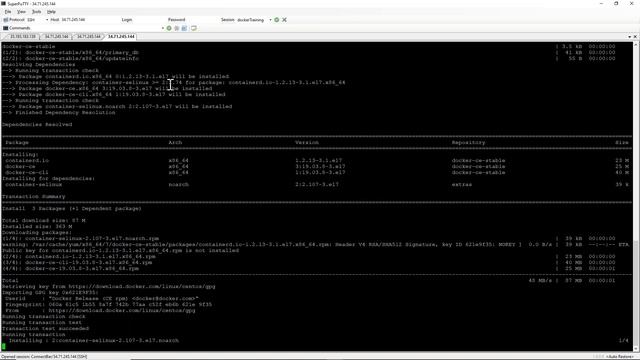Click terminal icon left of Commands label

point(5,28)
